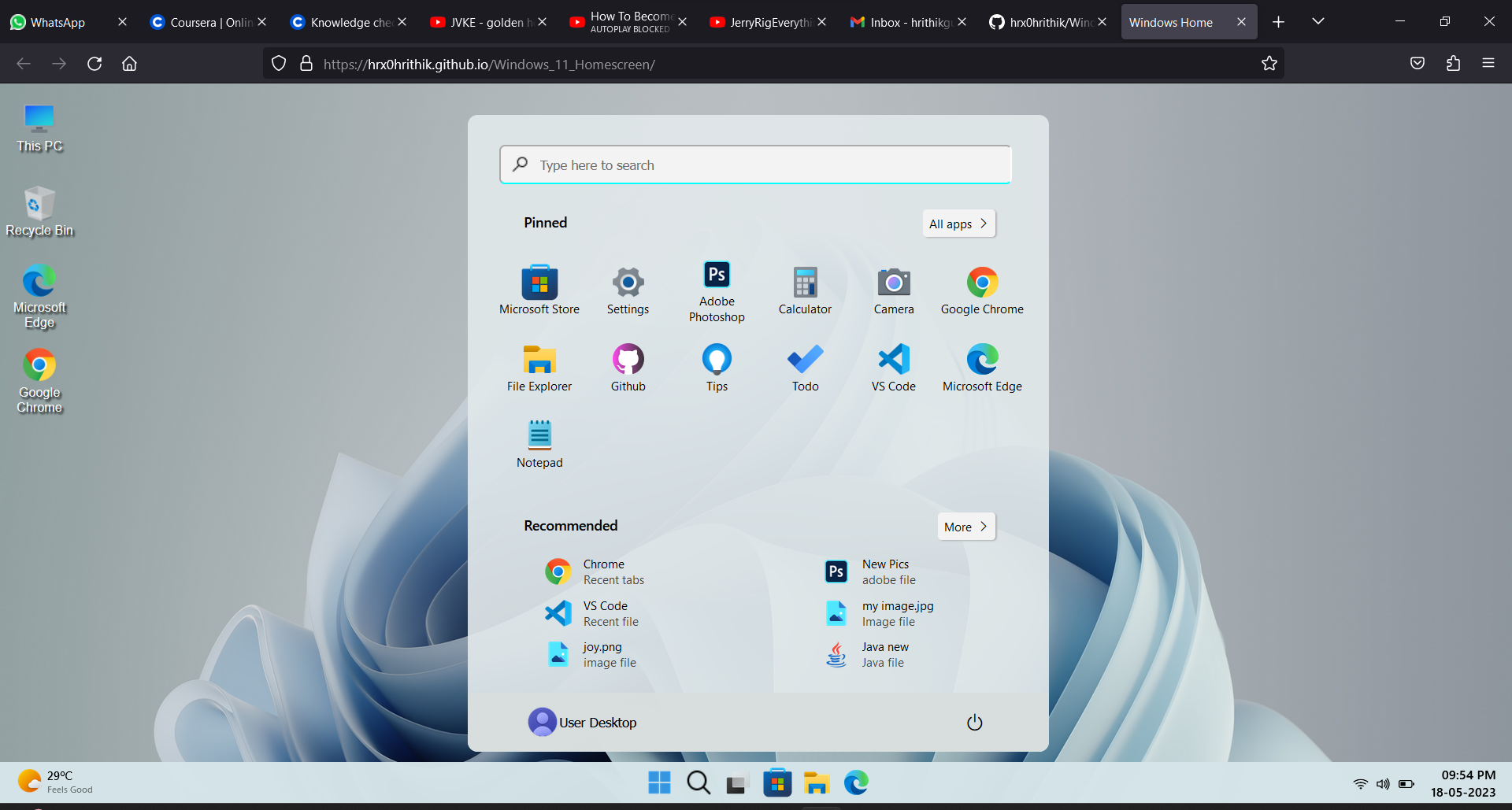This screenshot has height=810, width=1512.
Task: Open the Github pinned app
Action: (628, 367)
